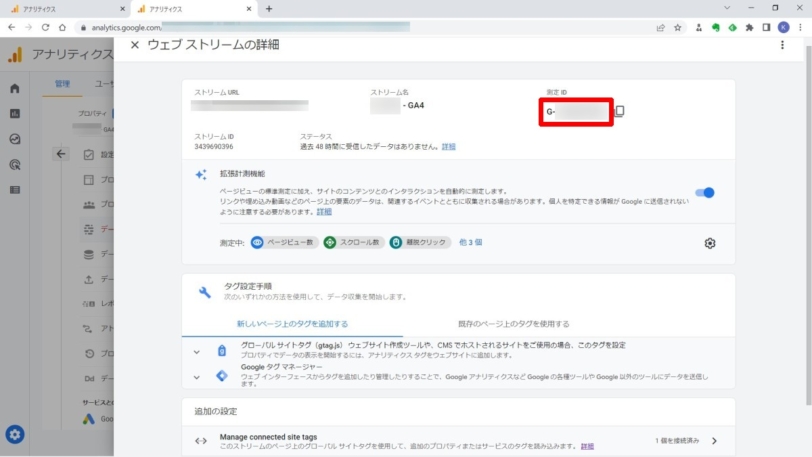Viewport: 812px width, 457px height.
Task: Go back in browser
Action: 11,27
